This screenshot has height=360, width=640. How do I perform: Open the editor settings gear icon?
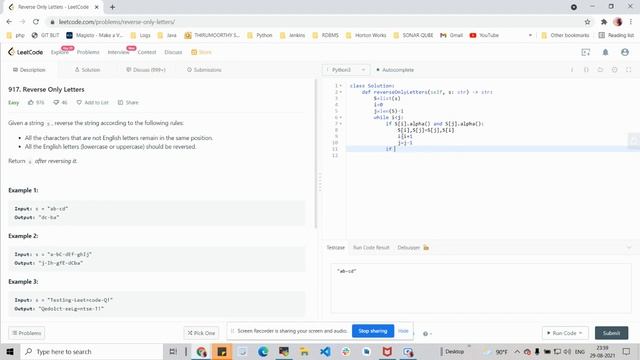tap(614, 70)
